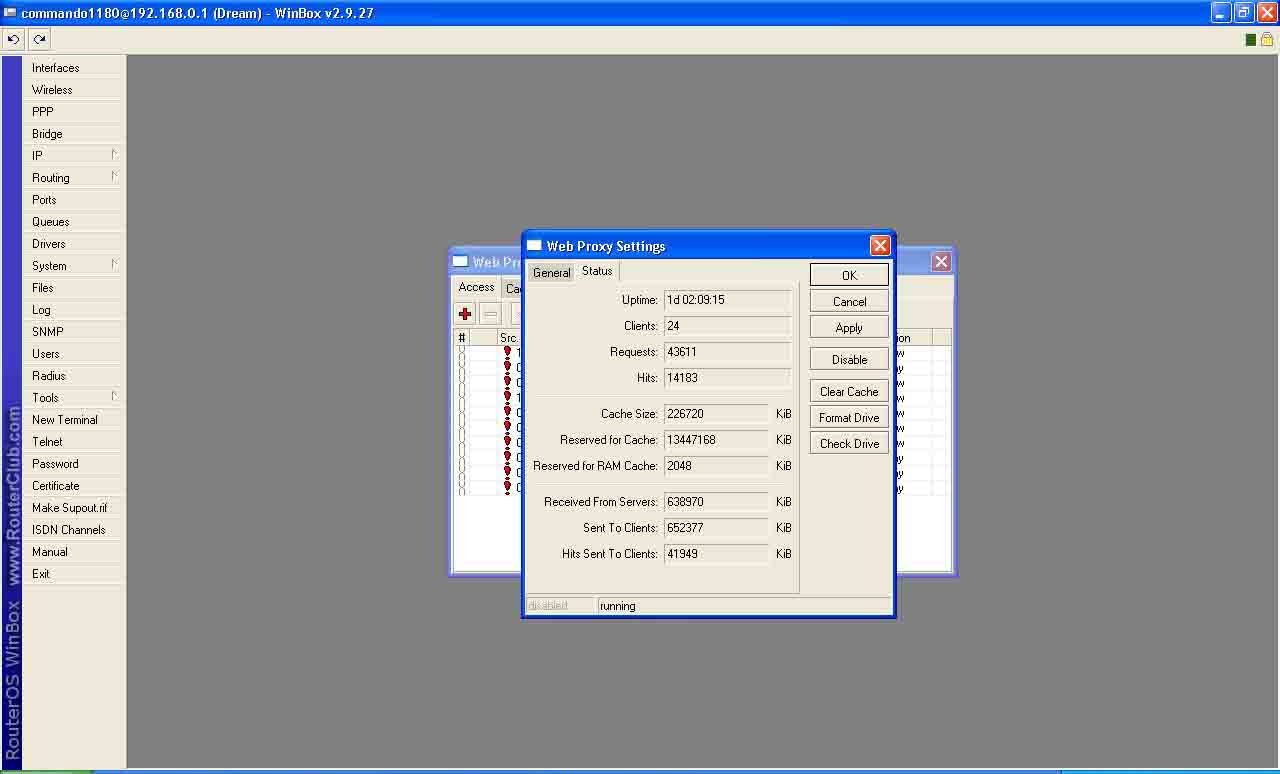Screen dimensions: 1280x774
Task: Expand the System submenu
Action: pos(73,265)
